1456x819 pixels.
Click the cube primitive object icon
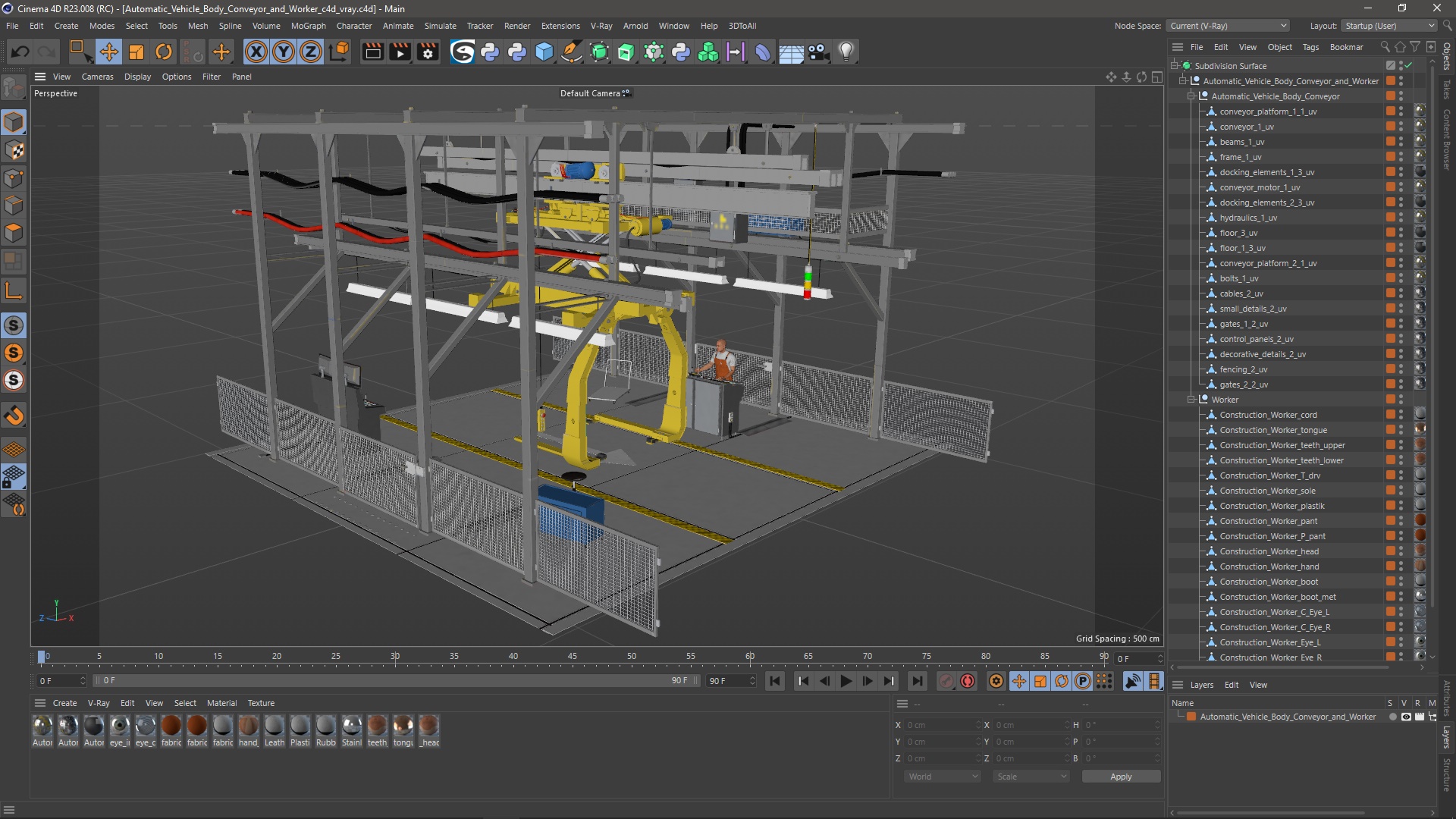pos(544,52)
